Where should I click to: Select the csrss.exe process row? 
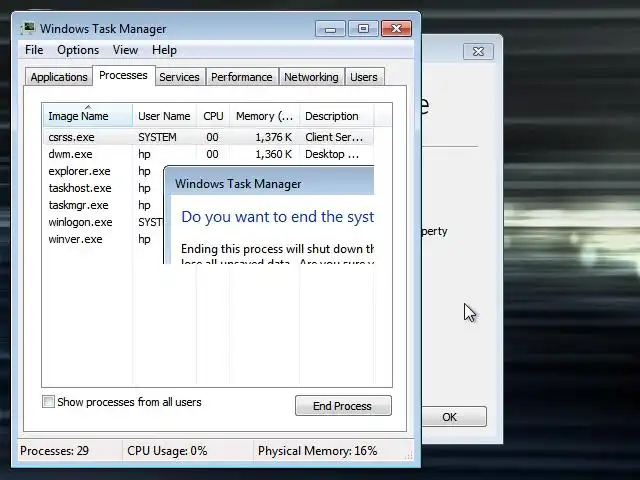pos(208,137)
